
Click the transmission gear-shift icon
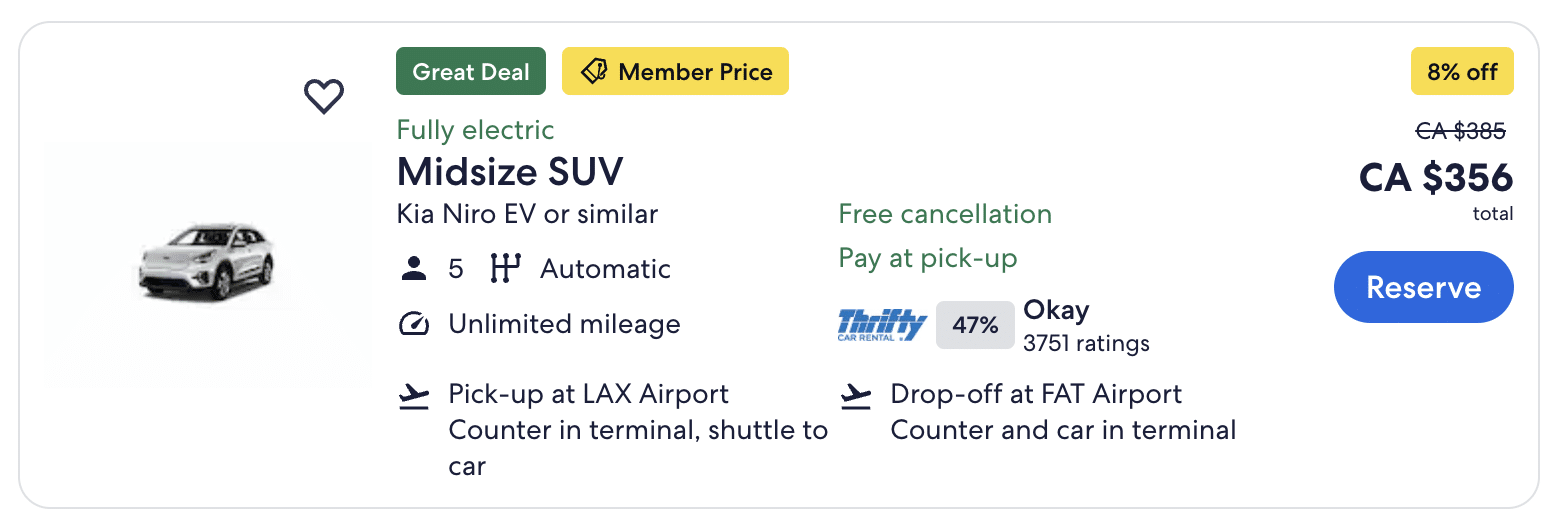[x=506, y=269]
